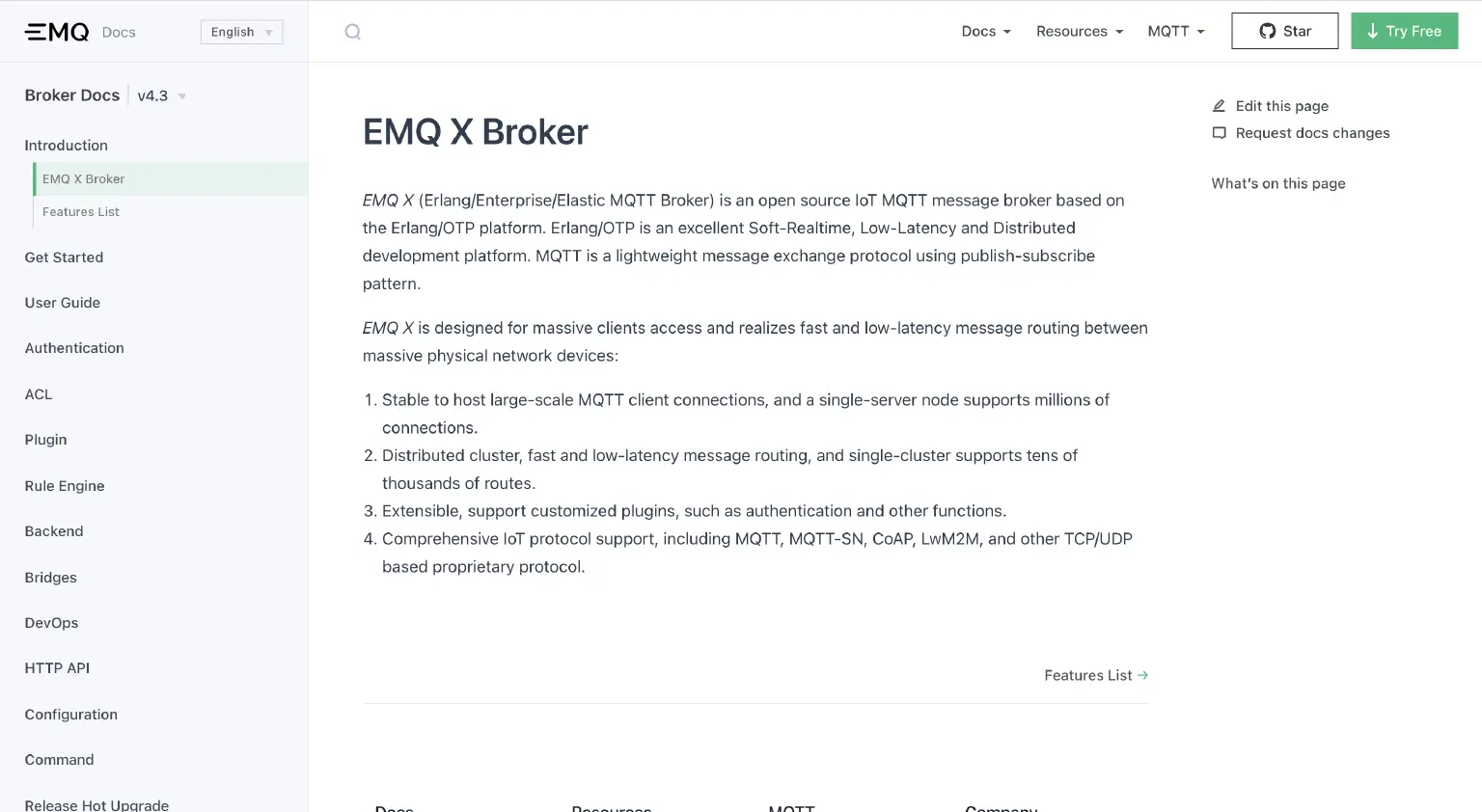Click the Edit this page pencil icon

point(1219,106)
